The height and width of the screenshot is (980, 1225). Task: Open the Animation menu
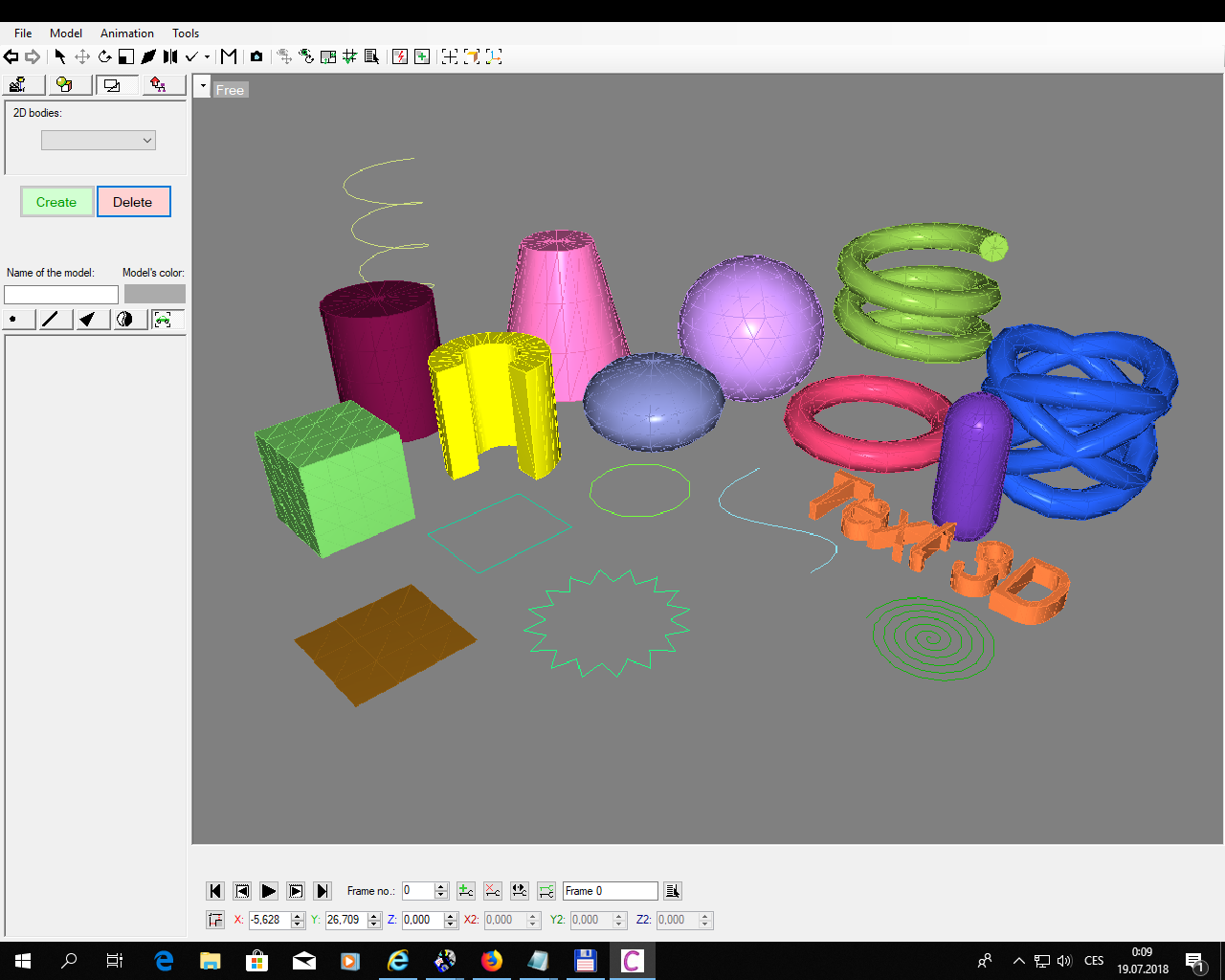click(126, 33)
